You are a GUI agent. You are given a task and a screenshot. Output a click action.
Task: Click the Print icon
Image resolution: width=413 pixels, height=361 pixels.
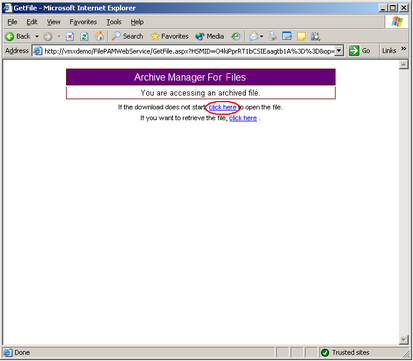273,36
